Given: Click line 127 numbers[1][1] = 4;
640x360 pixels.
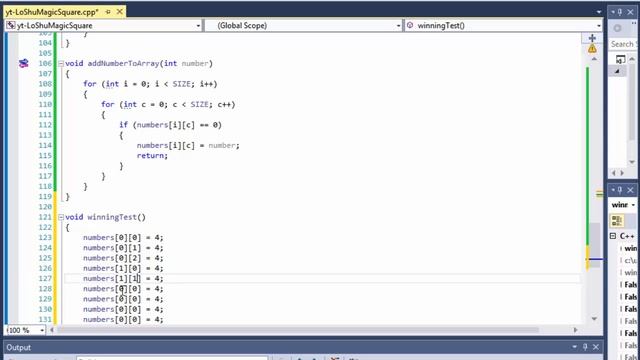Looking at the screenshot, I should click(x=123, y=278).
